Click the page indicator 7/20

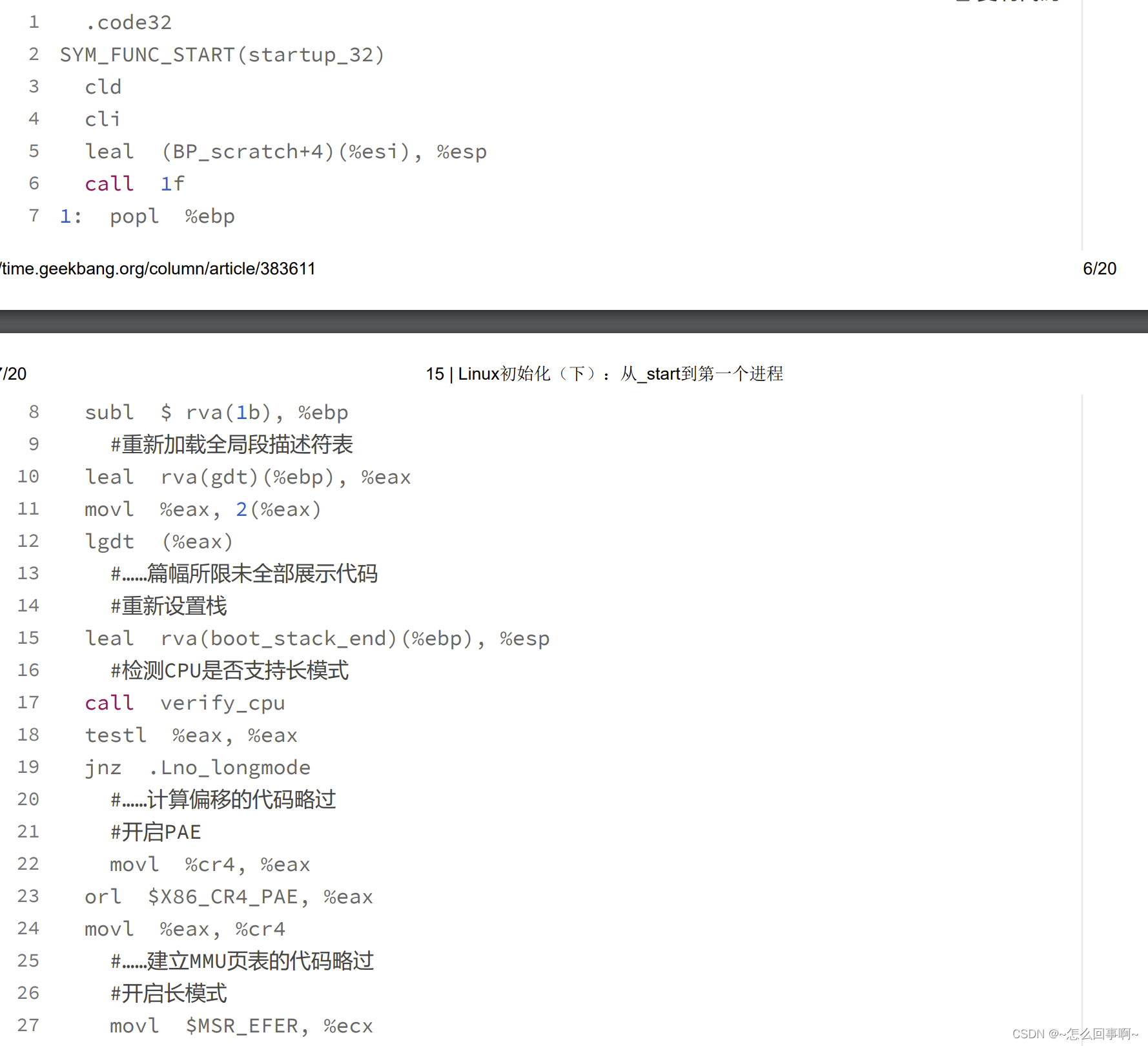[13, 373]
